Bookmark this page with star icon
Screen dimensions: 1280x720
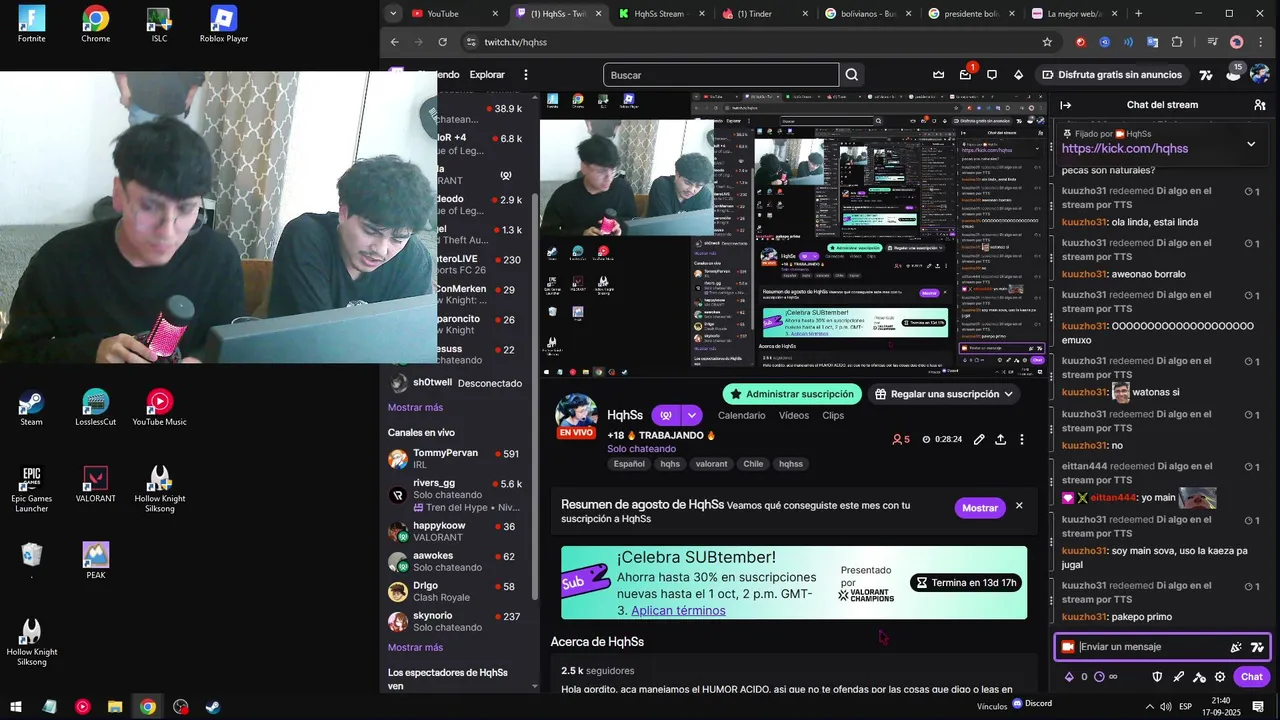click(x=1047, y=42)
